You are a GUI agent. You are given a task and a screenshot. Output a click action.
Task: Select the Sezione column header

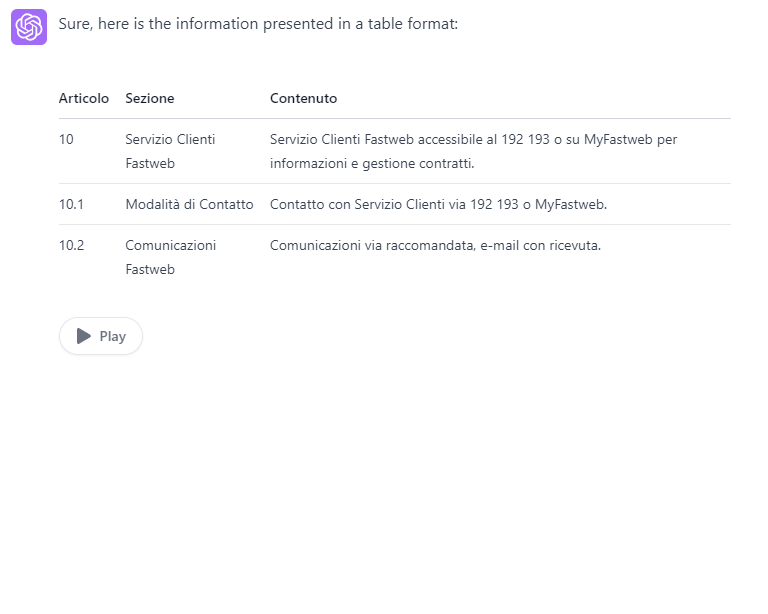click(x=150, y=98)
